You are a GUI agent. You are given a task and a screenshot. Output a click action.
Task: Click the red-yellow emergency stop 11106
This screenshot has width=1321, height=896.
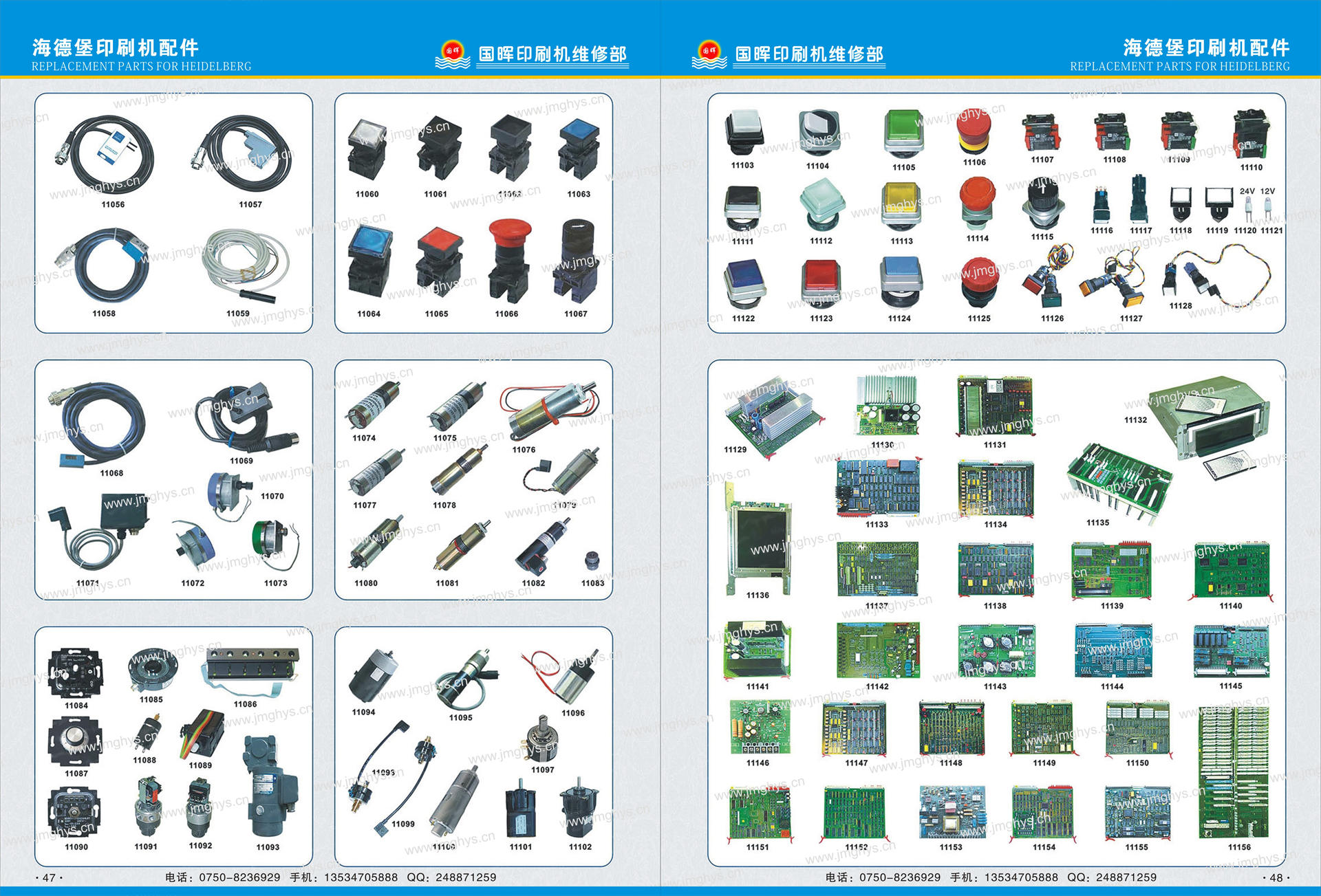coord(974,132)
